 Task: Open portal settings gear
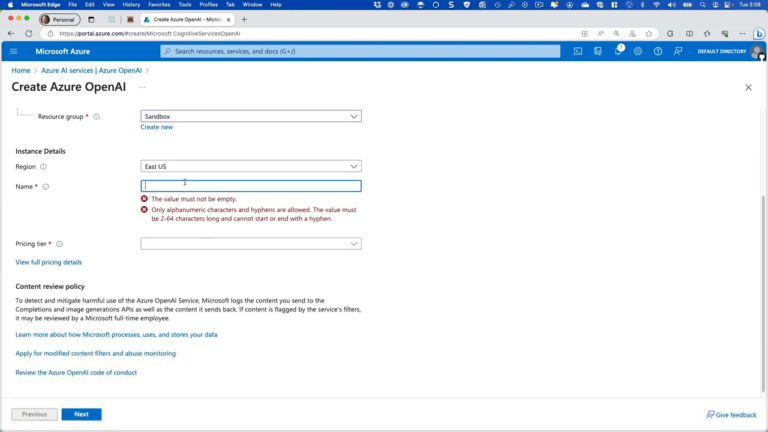click(638, 51)
